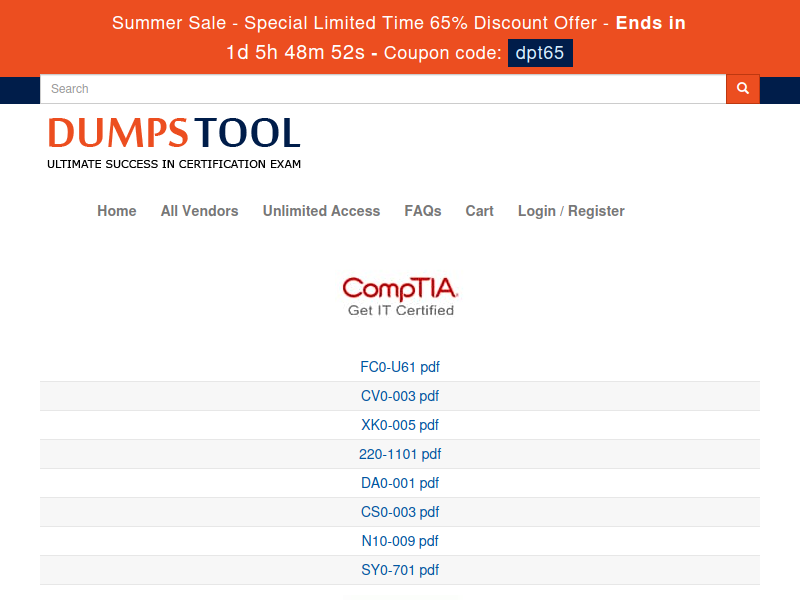Click the countdown timer text in banner
Image resolution: width=800 pixels, height=600 pixels.
click(x=295, y=53)
